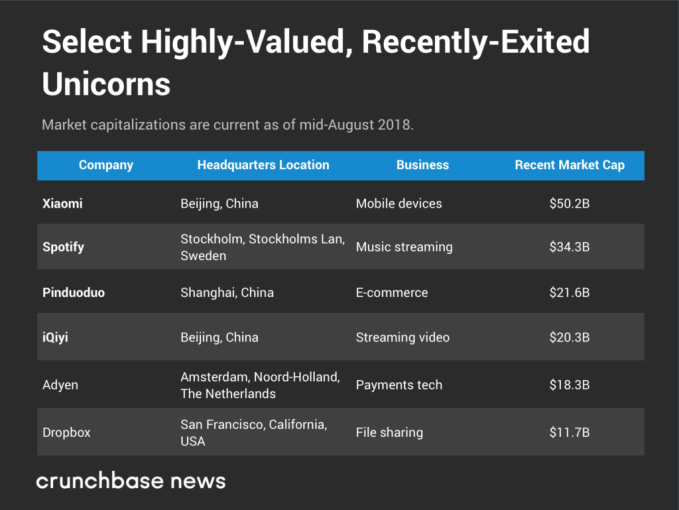The height and width of the screenshot is (510, 679).
Task: Click Stockholm, Stockholms Lan, Sweden location
Action: [x=262, y=247]
